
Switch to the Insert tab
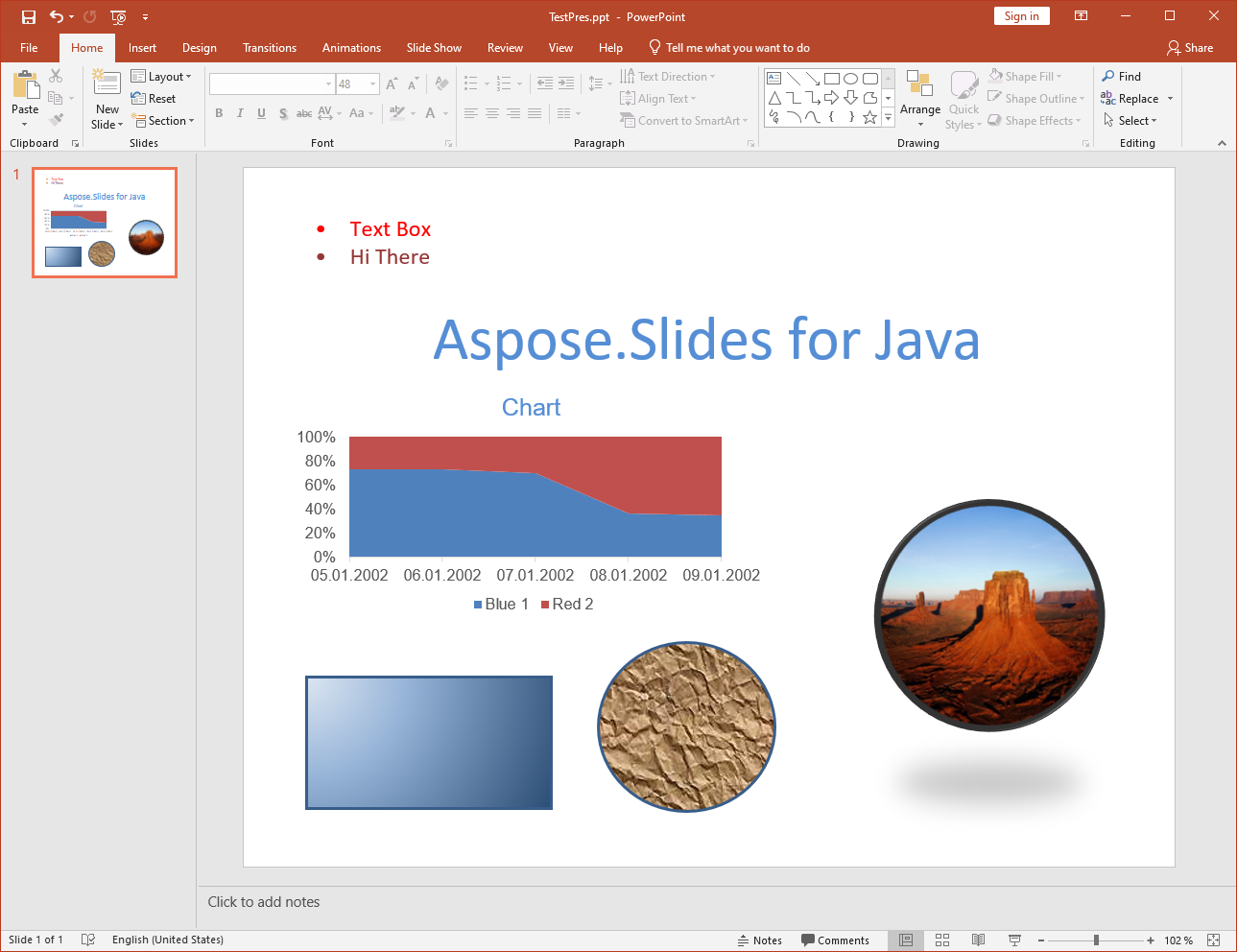click(x=142, y=48)
